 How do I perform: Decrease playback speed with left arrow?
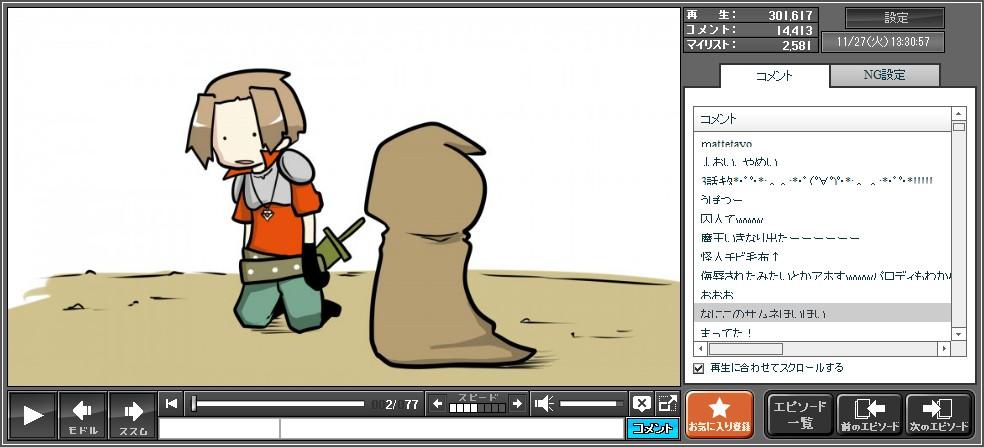pyautogui.click(x=437, y=404)
